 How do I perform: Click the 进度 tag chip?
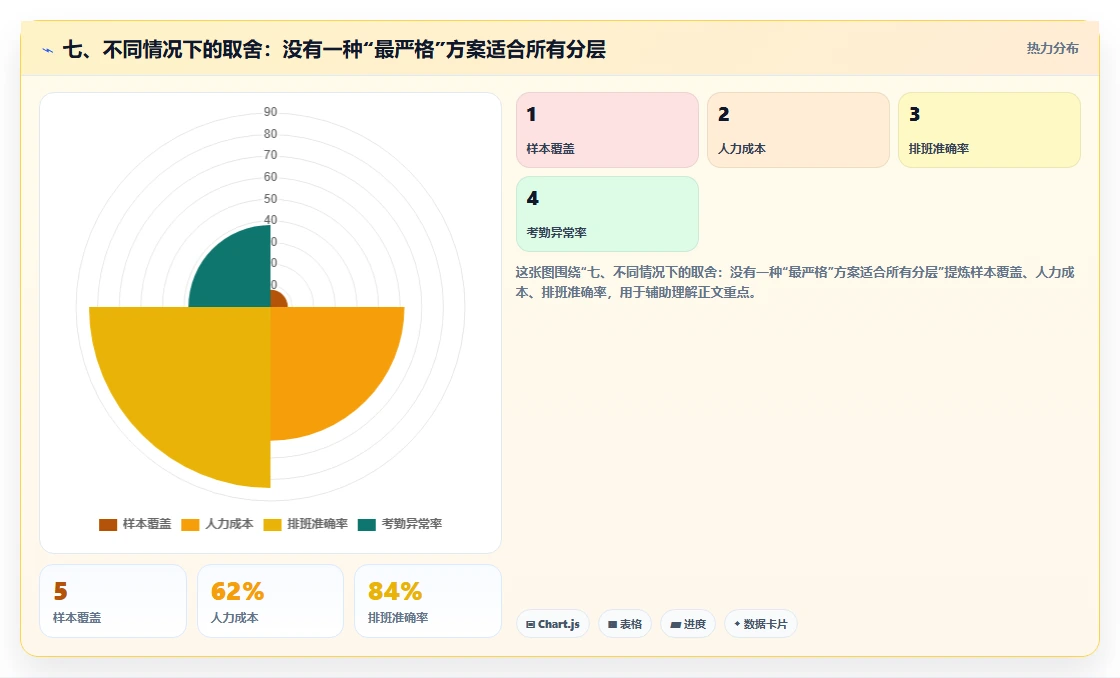tap(688, 624)
